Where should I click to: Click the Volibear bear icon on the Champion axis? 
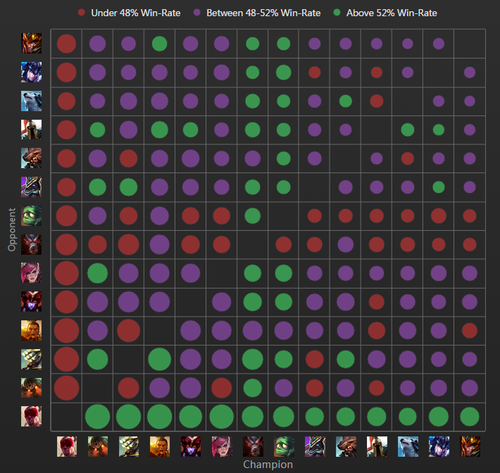(x=408, y=447)
